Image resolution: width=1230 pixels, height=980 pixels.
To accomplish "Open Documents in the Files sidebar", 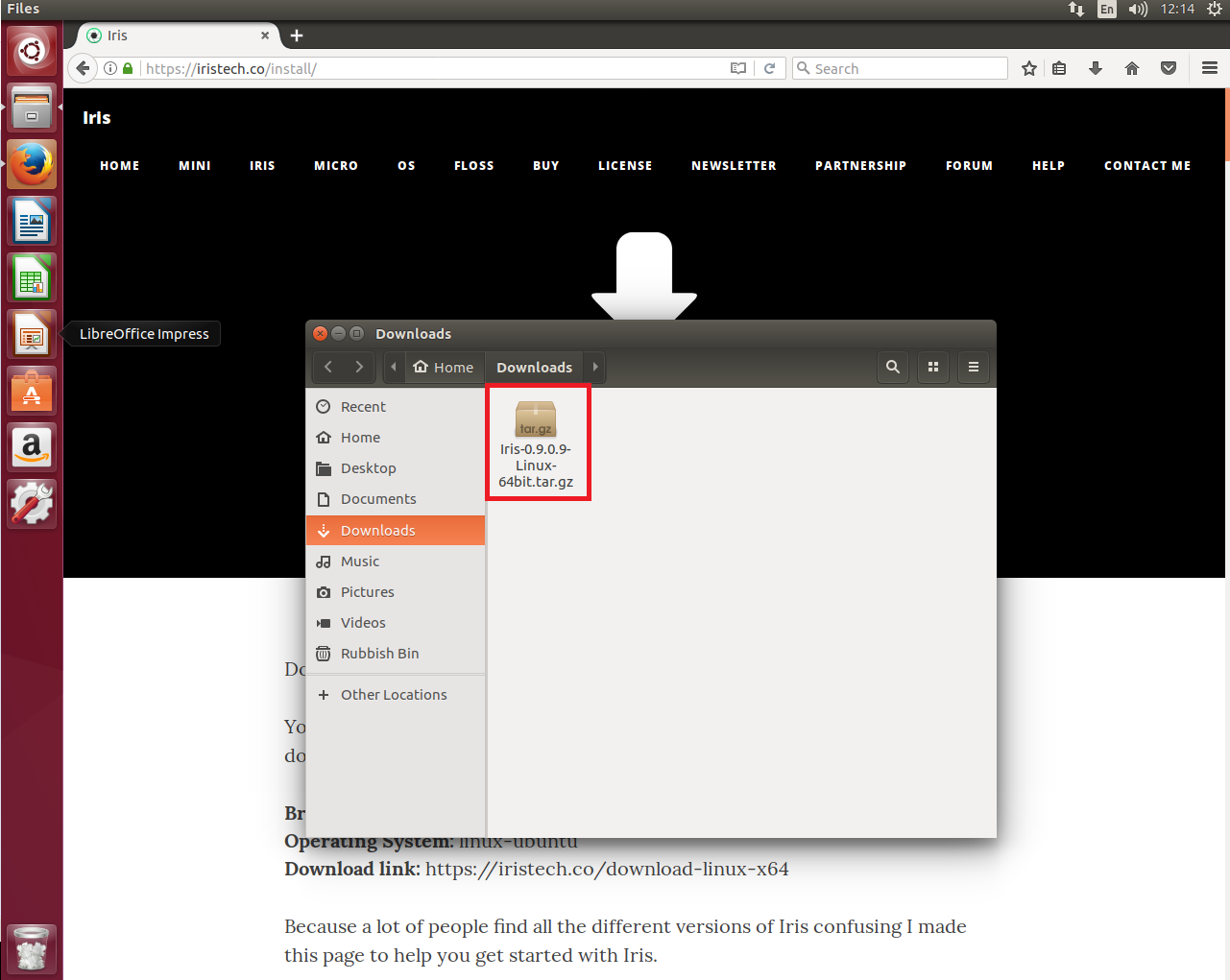I will pyautogui.click(x=396, y=499).
